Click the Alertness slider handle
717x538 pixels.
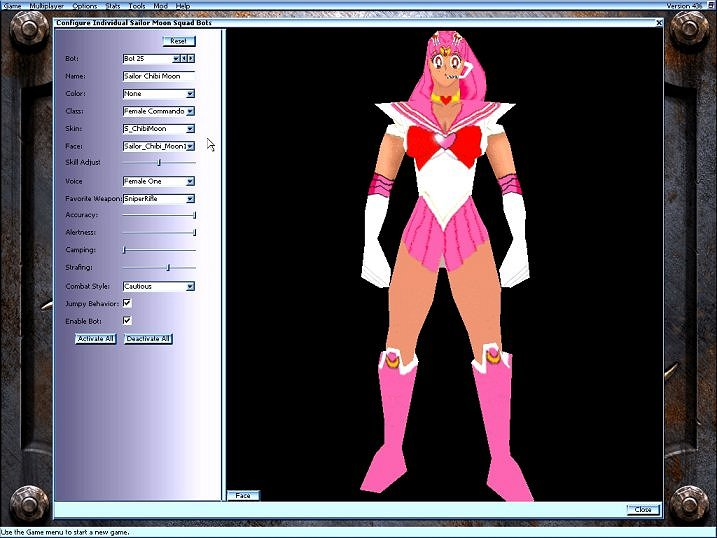[x=194, y=232]
